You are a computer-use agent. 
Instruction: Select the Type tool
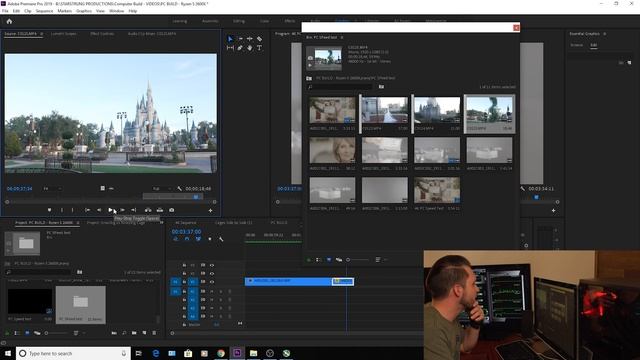pyautogui.click(x=259, y=48)
